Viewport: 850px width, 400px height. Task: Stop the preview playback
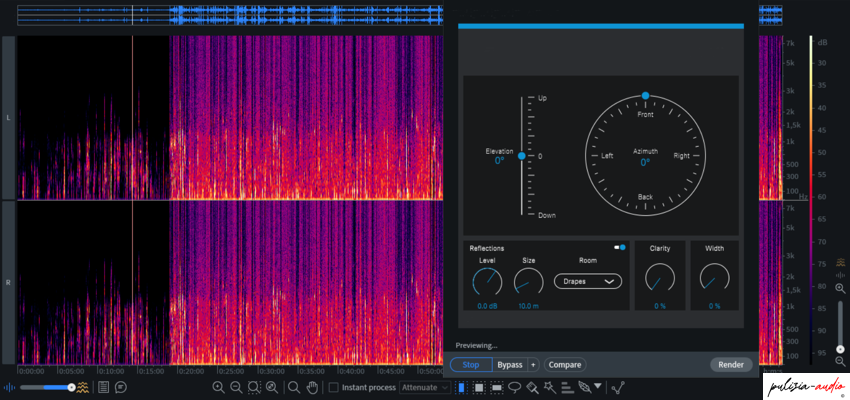471,365
